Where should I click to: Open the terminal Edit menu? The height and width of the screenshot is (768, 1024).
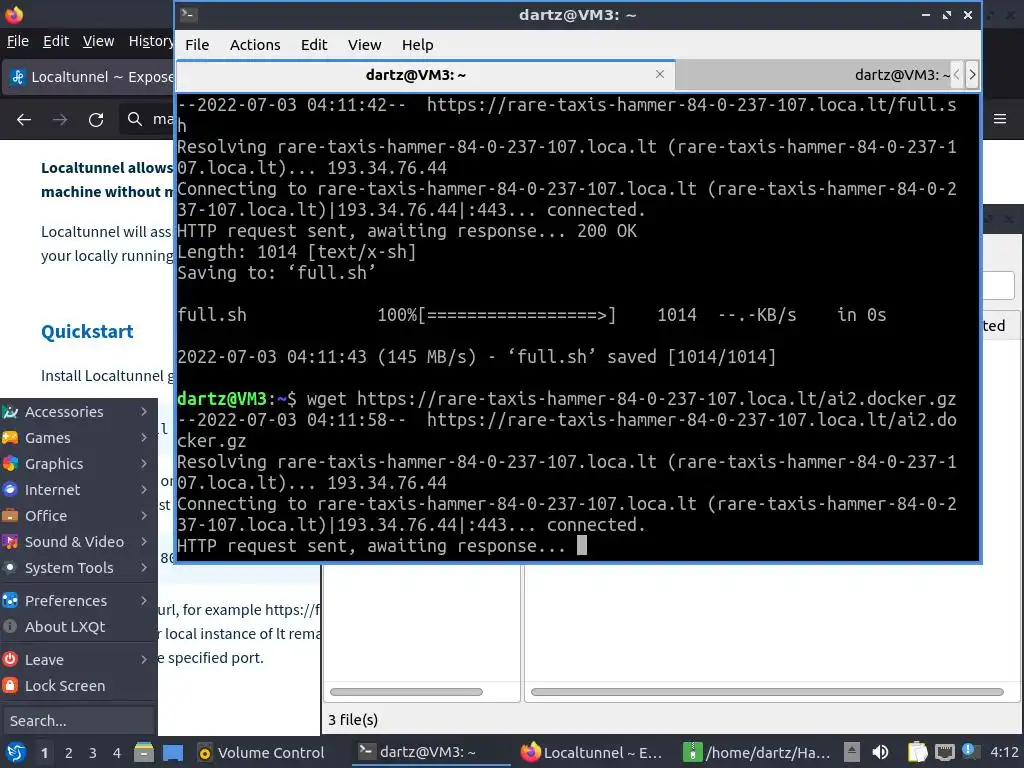313,44
